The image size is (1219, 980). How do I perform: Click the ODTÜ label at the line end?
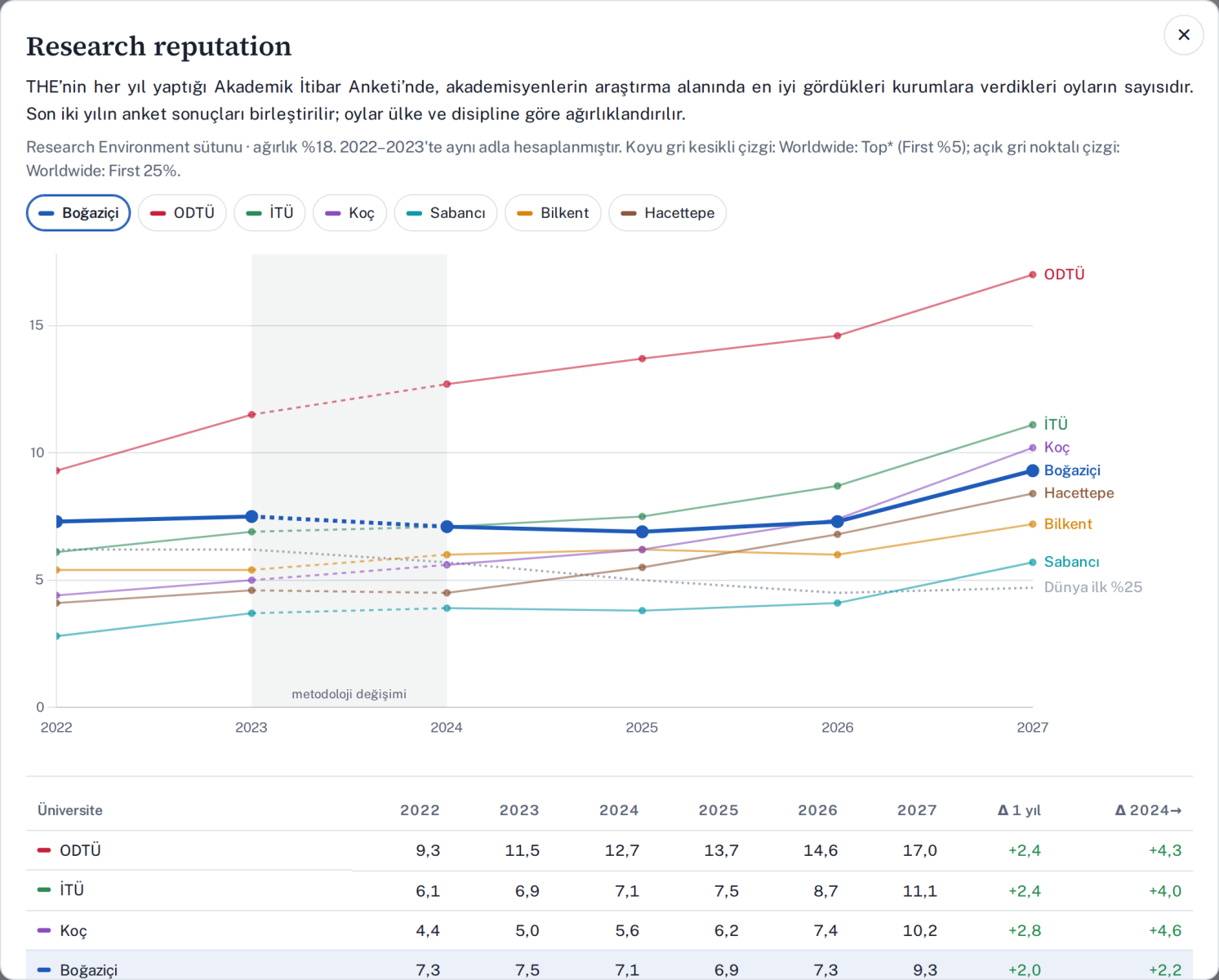click(x=1064, y=274)
